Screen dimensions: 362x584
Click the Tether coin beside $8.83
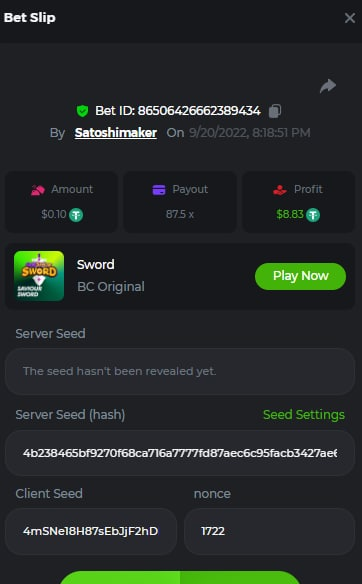point(313,215)
